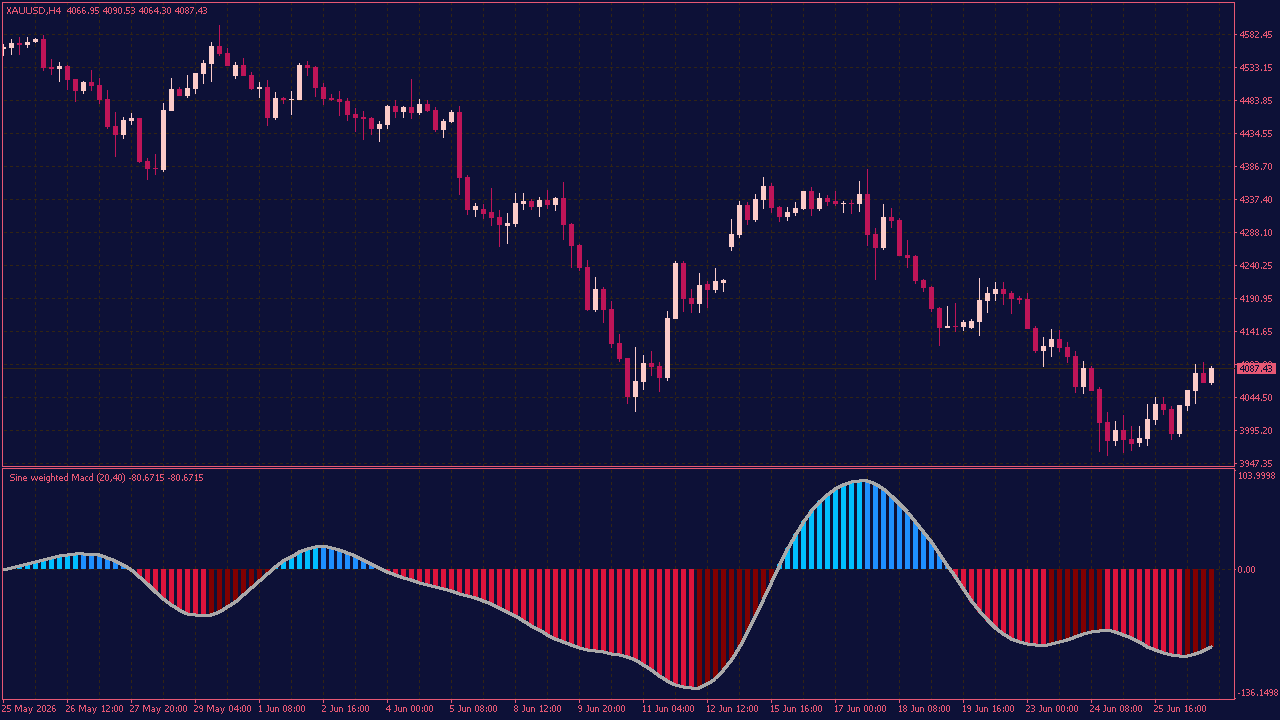Click the 4483.85 price axis label
1280x720 pixels.
(1255, 101)
